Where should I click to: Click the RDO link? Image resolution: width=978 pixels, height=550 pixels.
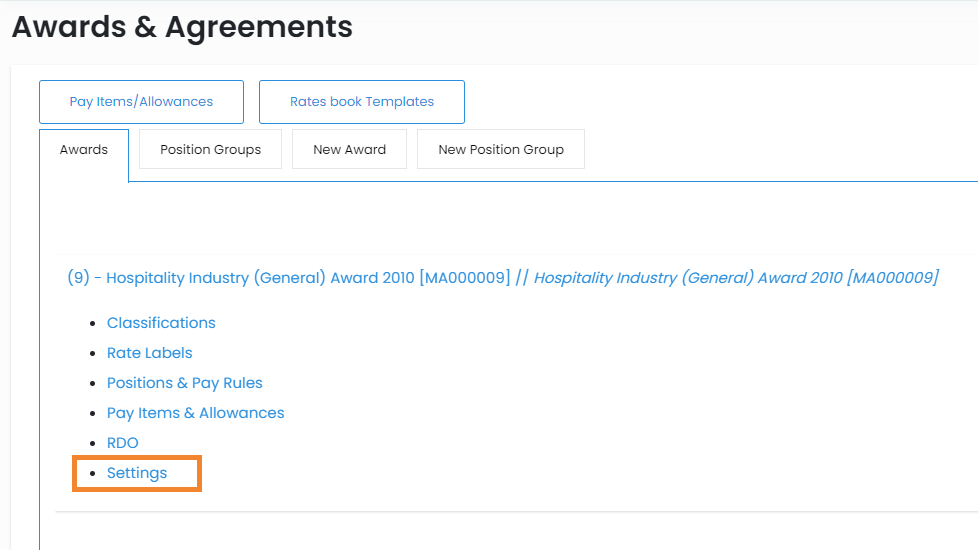click(x=122, y=443)
